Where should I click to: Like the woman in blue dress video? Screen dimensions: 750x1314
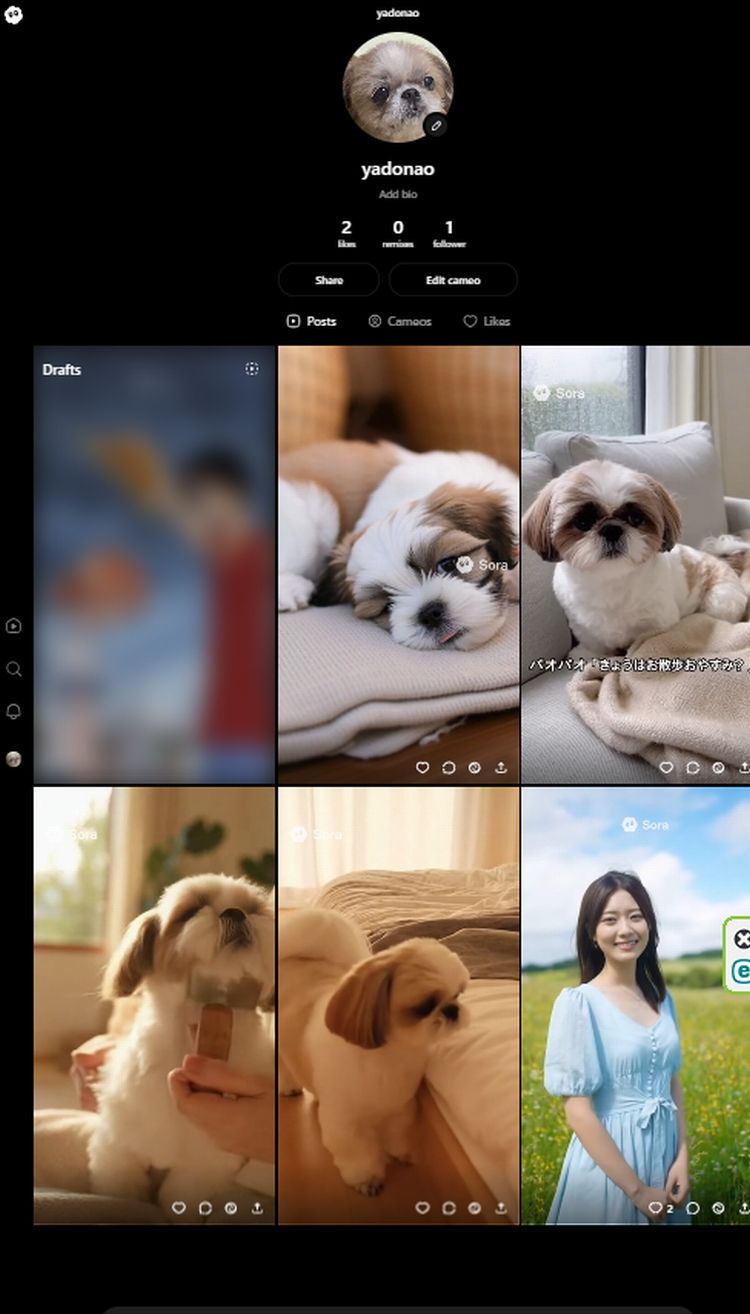pyautogui.click(x=655, y=1208)
